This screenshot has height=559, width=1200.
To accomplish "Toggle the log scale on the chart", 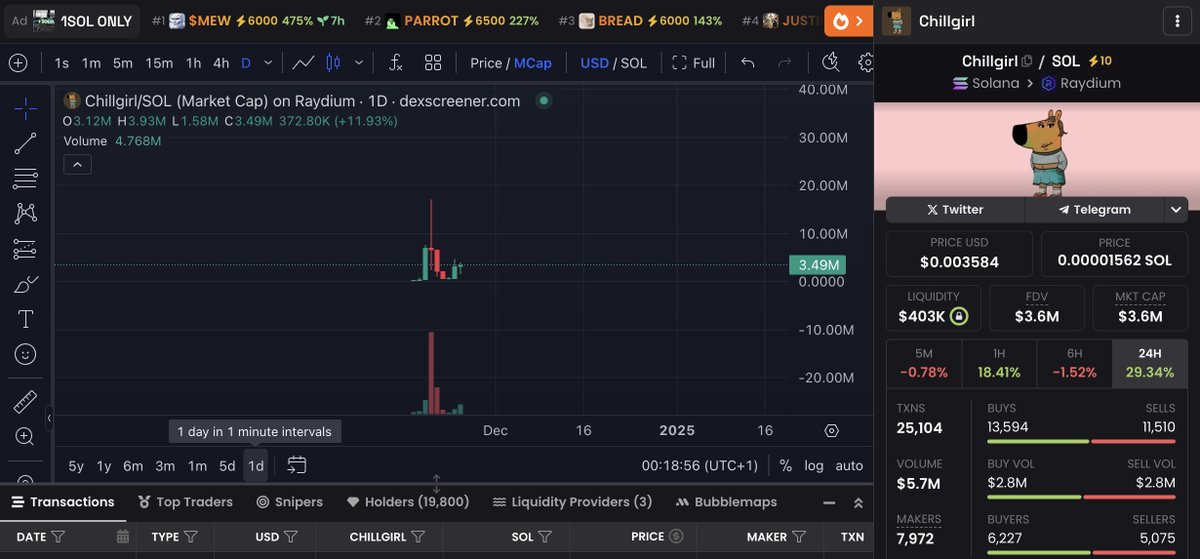I will [x=814, y=466].
